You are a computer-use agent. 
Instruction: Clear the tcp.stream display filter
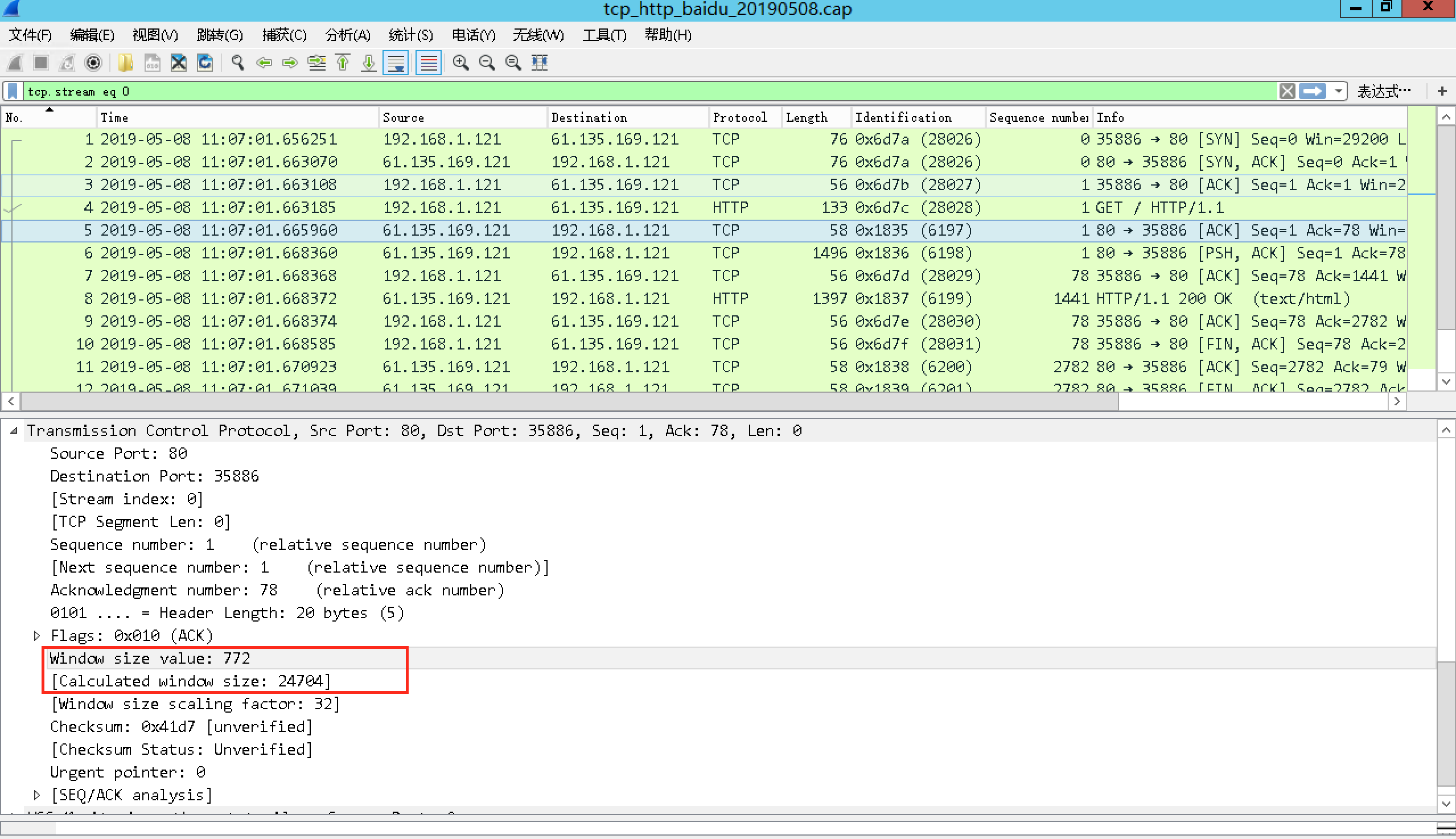[x=1288, y=91]
